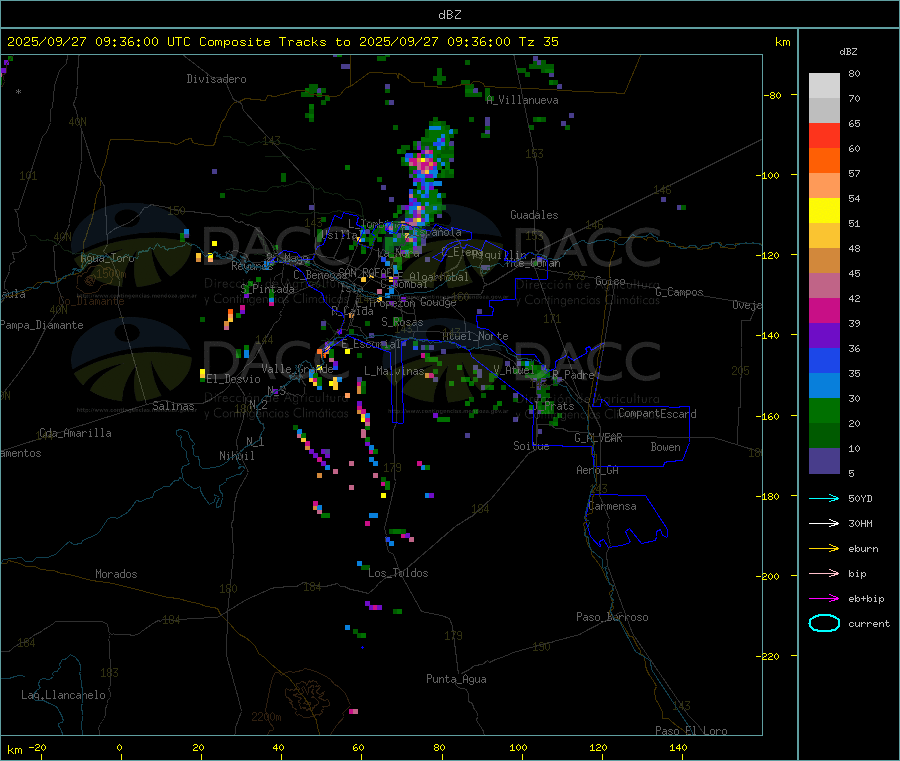Screen dimensions: 900x761
Task: Click the cyan current ellipse icon
Action: tap(824, 623)
